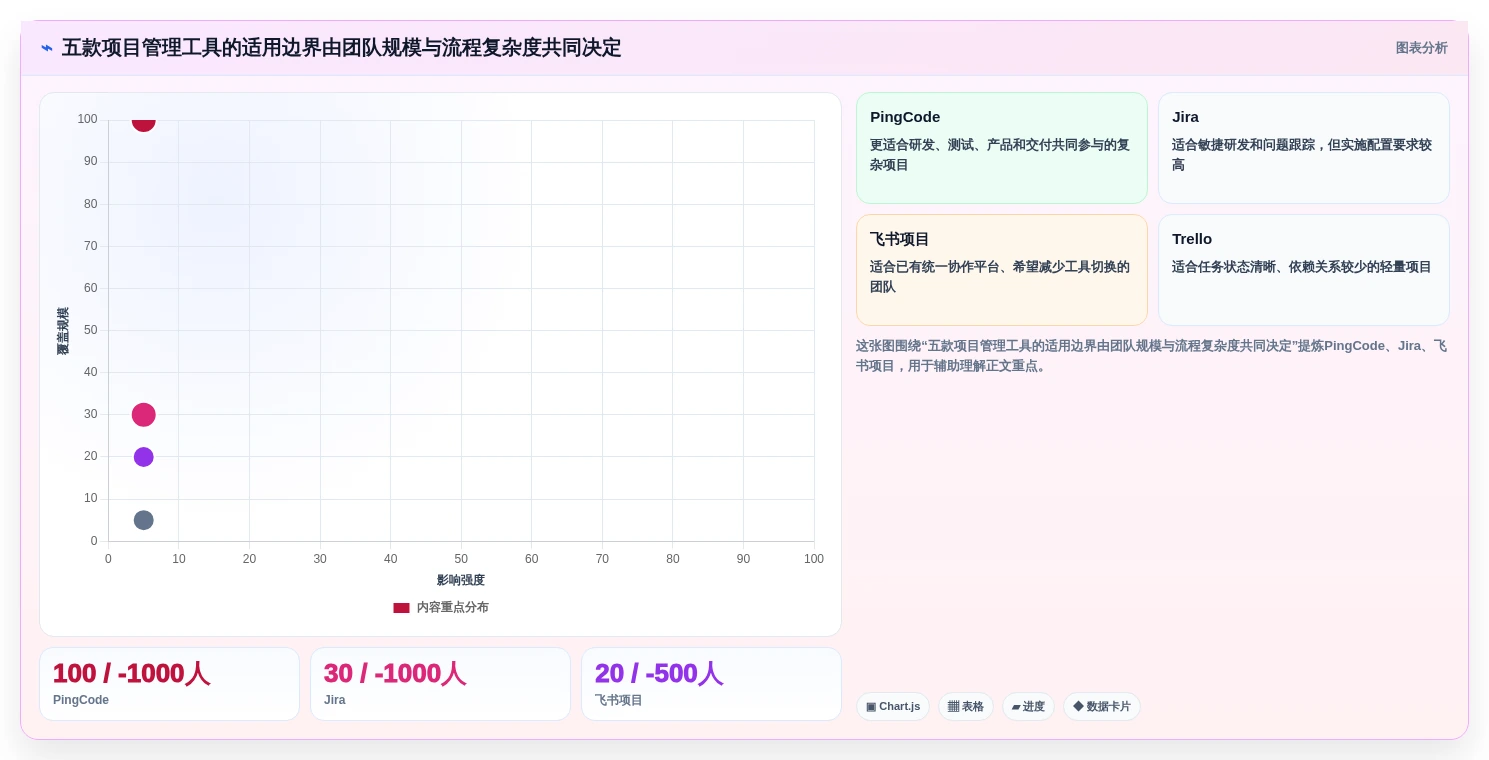Viewport: 1489px width, 760px height.
Task: Select the Chart.js tag
Action: (x=893, y=707)
